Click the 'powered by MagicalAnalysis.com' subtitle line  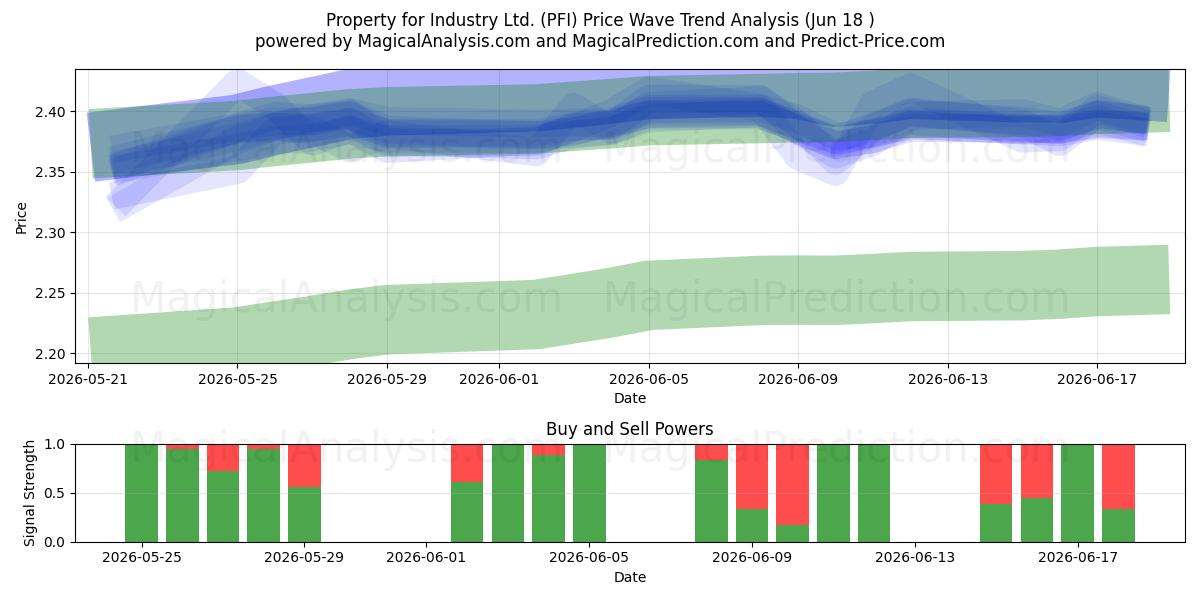pyautogui.click(x=600, y=41)
